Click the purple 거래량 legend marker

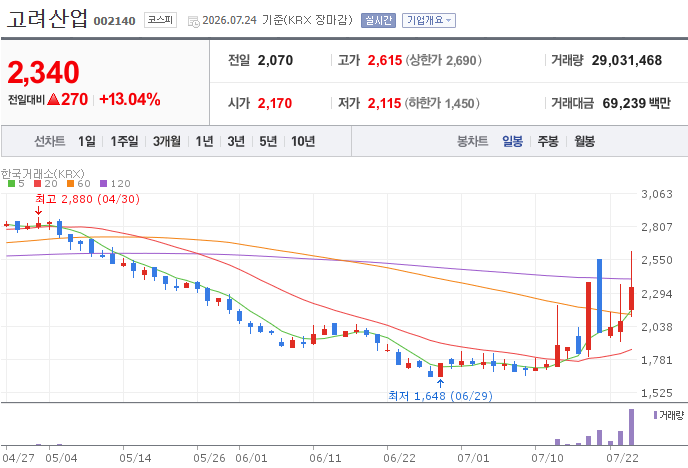(x=655, y=415)
